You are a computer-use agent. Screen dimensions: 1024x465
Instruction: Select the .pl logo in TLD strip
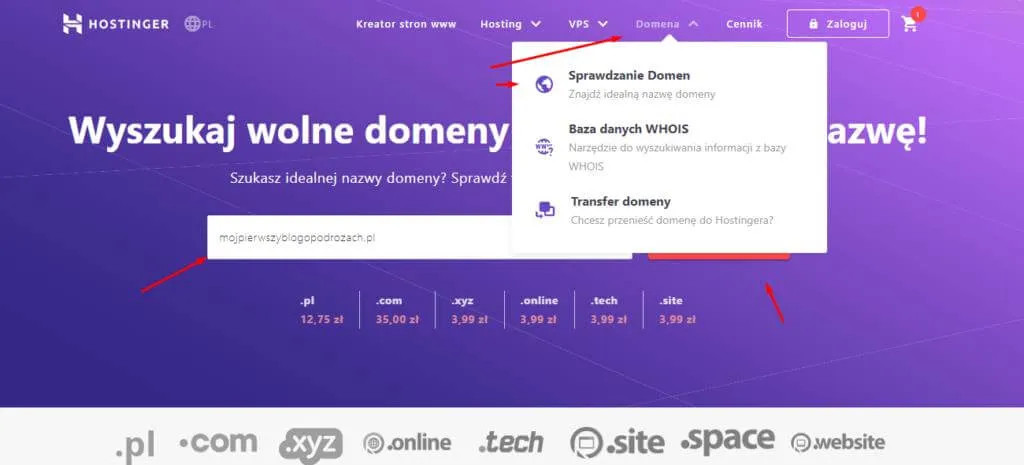click(x=135, y=445)
